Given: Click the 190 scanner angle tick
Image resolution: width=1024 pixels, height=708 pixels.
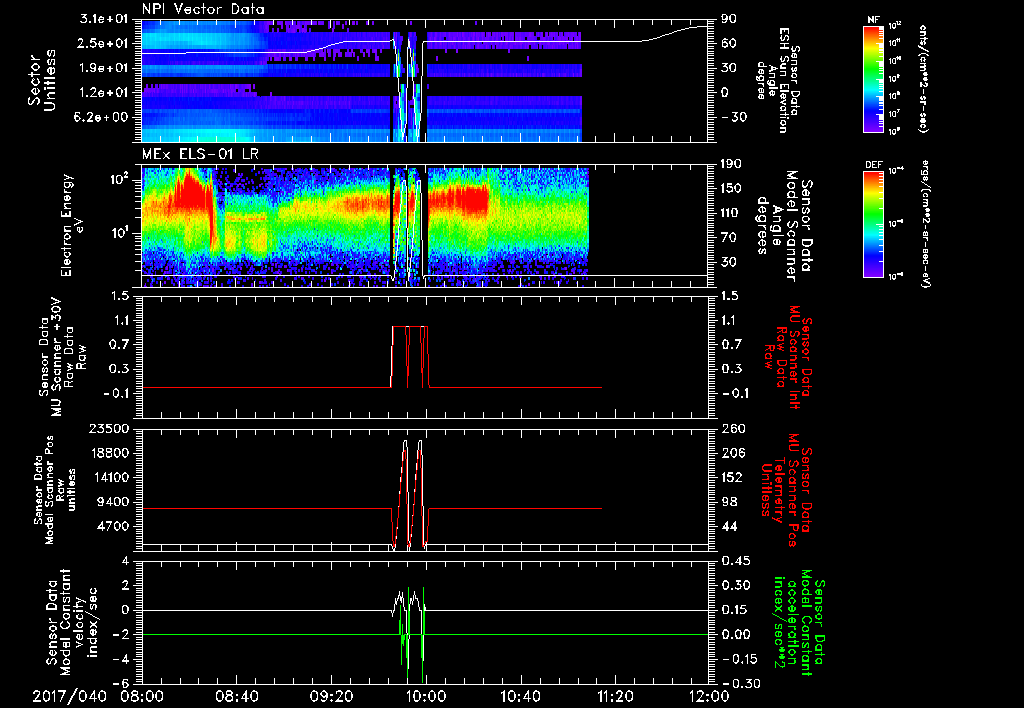Looking at the screenshot, I should tap(732, 164).
